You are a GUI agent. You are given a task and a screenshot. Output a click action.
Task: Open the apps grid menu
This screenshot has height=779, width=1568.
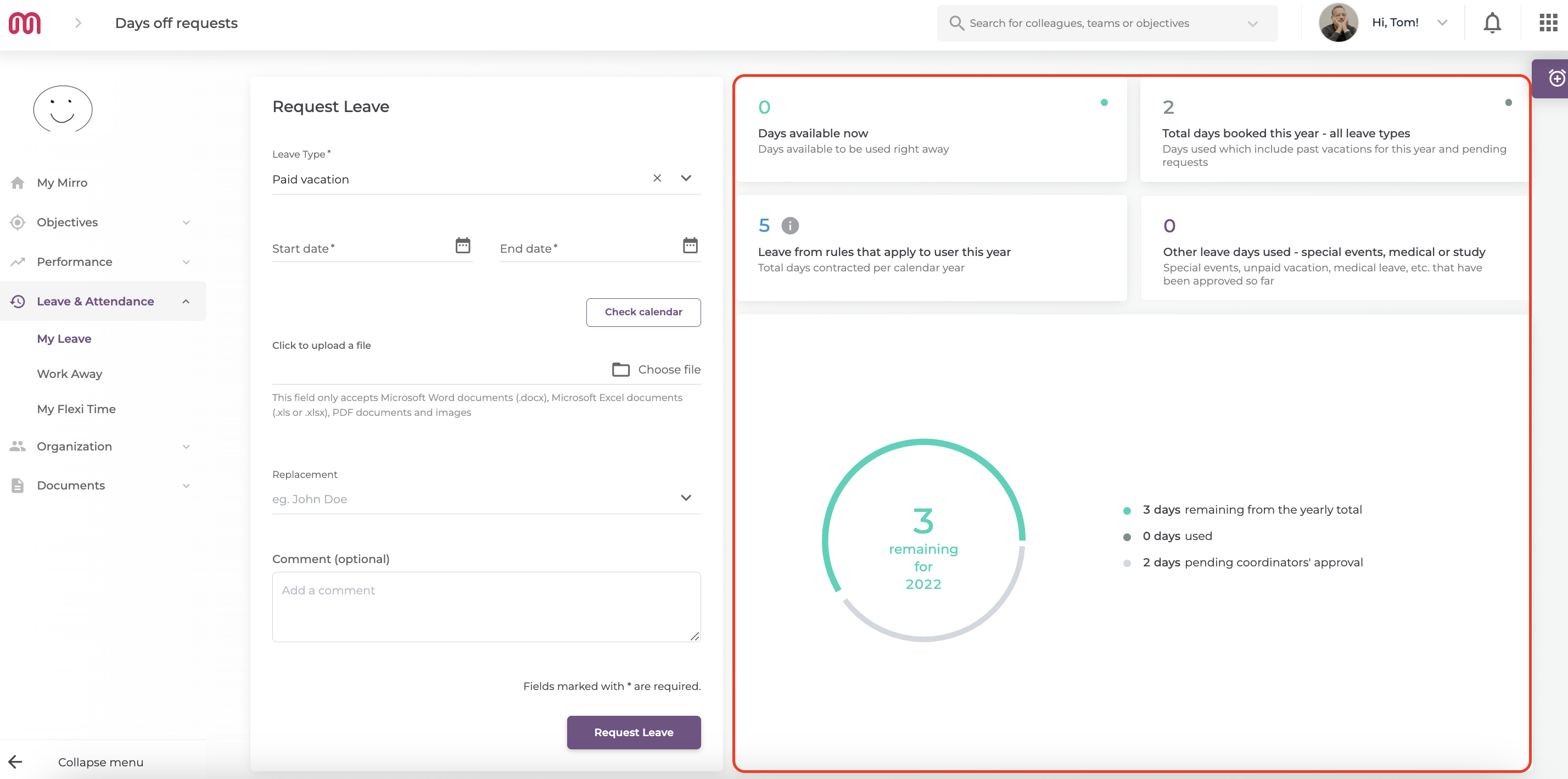pos(1548,23)
